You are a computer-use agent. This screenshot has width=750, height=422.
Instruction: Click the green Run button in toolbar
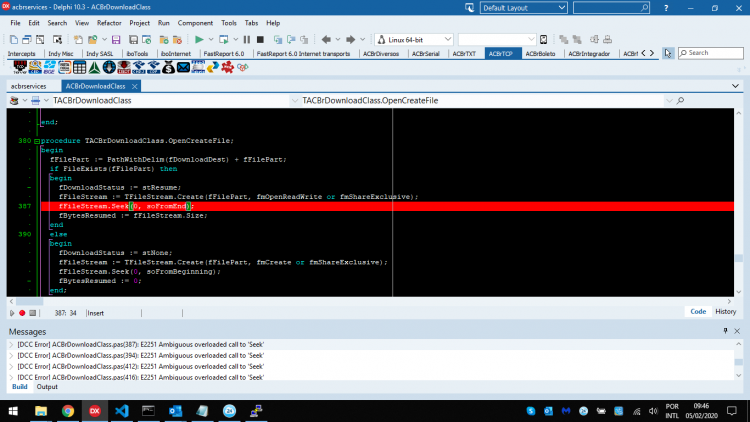(199, 40)
